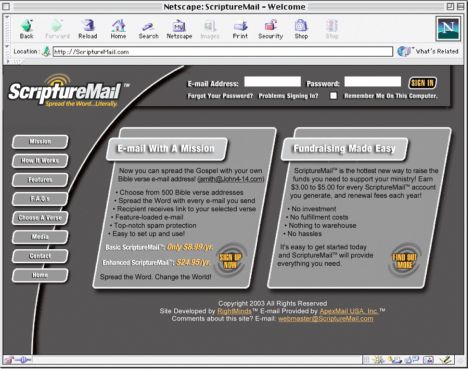Open What's Related panel button

tap(428, 51)
